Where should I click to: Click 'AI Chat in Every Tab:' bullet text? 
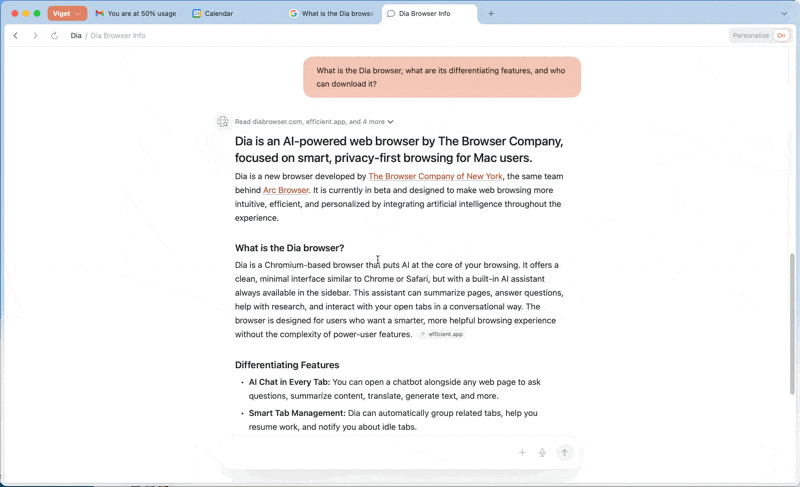click(x=289, y=382)
